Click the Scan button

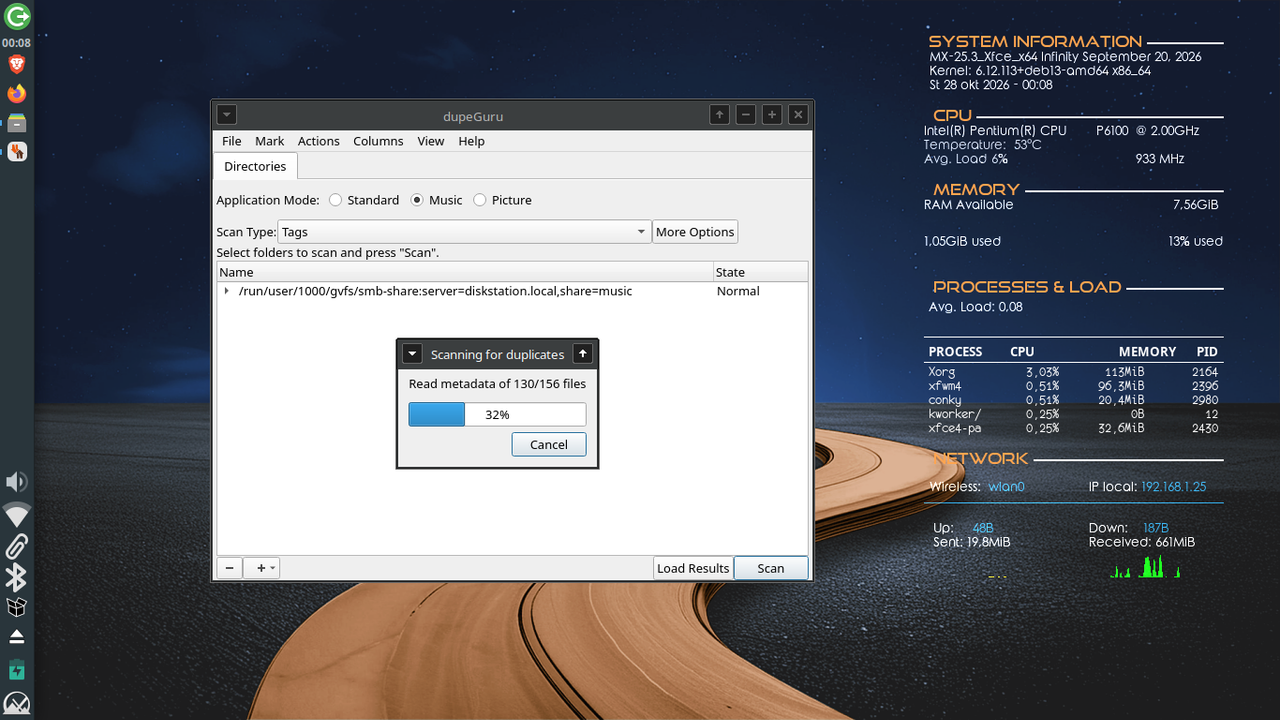pyautogui.click(x=771, y=568)
